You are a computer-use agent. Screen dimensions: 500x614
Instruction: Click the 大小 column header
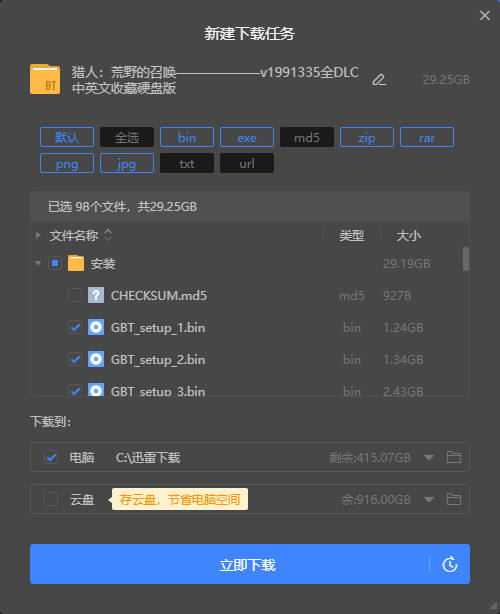pyautogui.click(x=408, y=236)
